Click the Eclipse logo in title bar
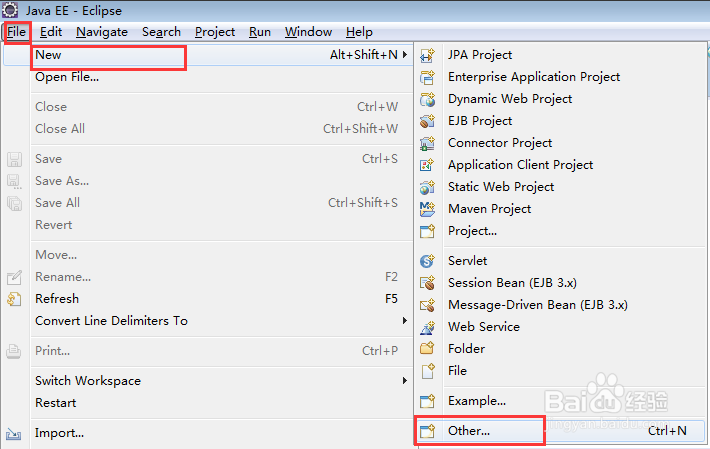This screenshot has height=449, width=710. point(10,10)
